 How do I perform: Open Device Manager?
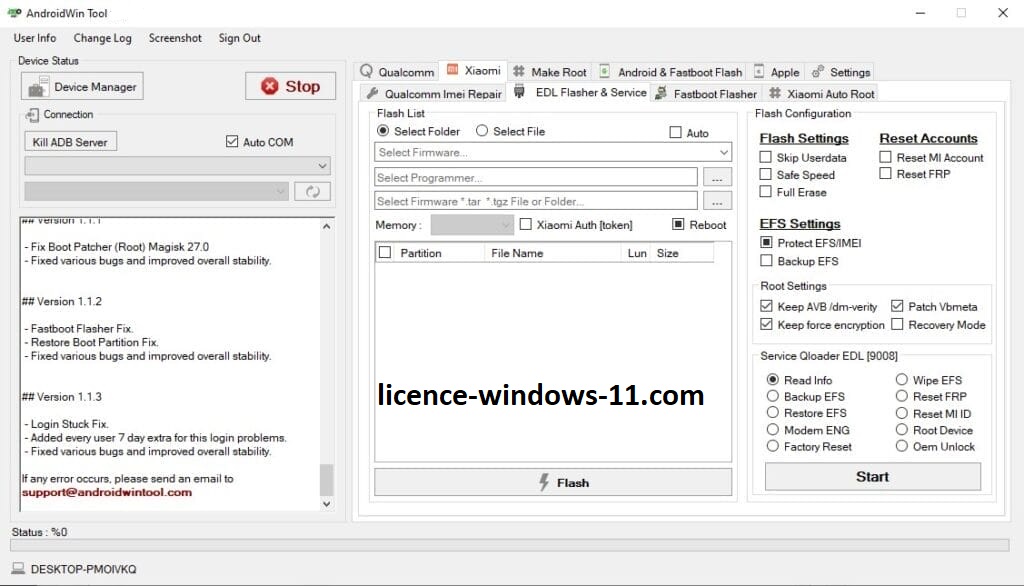pyautogui.click(x=83, y=87)
